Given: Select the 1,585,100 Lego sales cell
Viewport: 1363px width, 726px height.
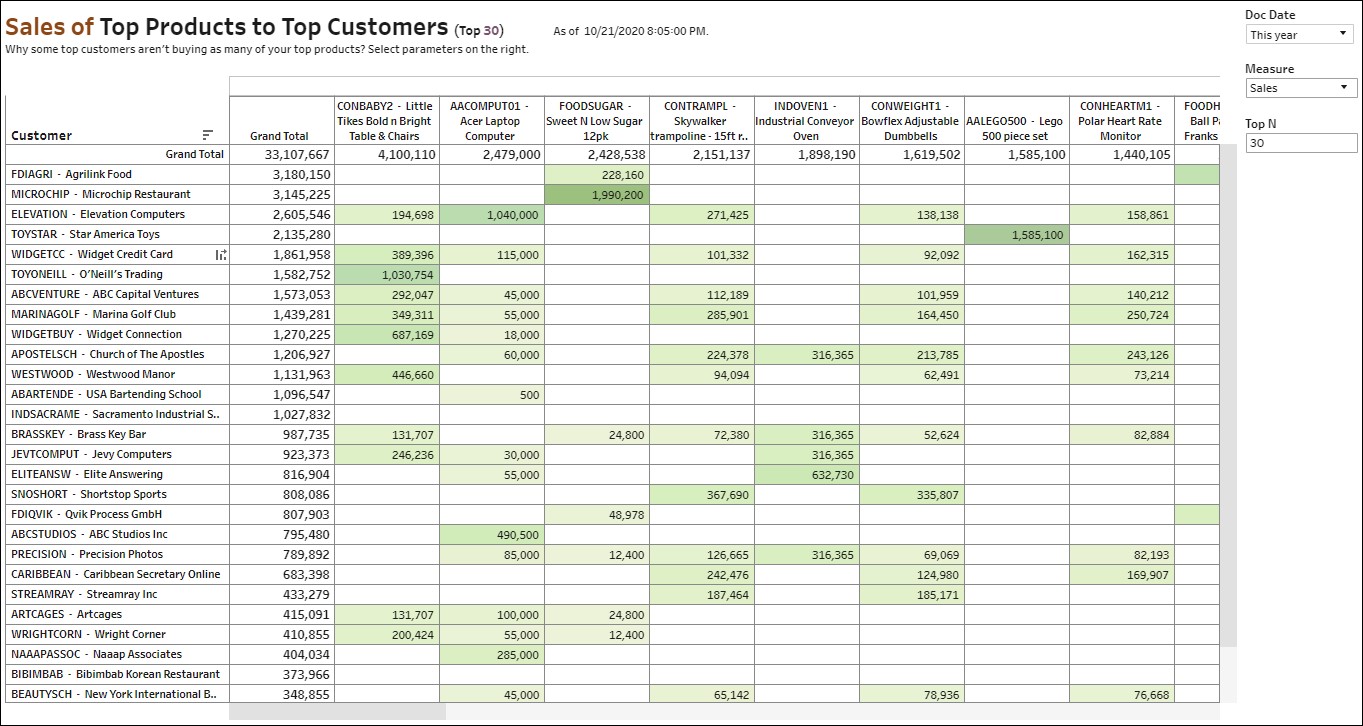Looking at the screenshot, I should coord(1016,234).
